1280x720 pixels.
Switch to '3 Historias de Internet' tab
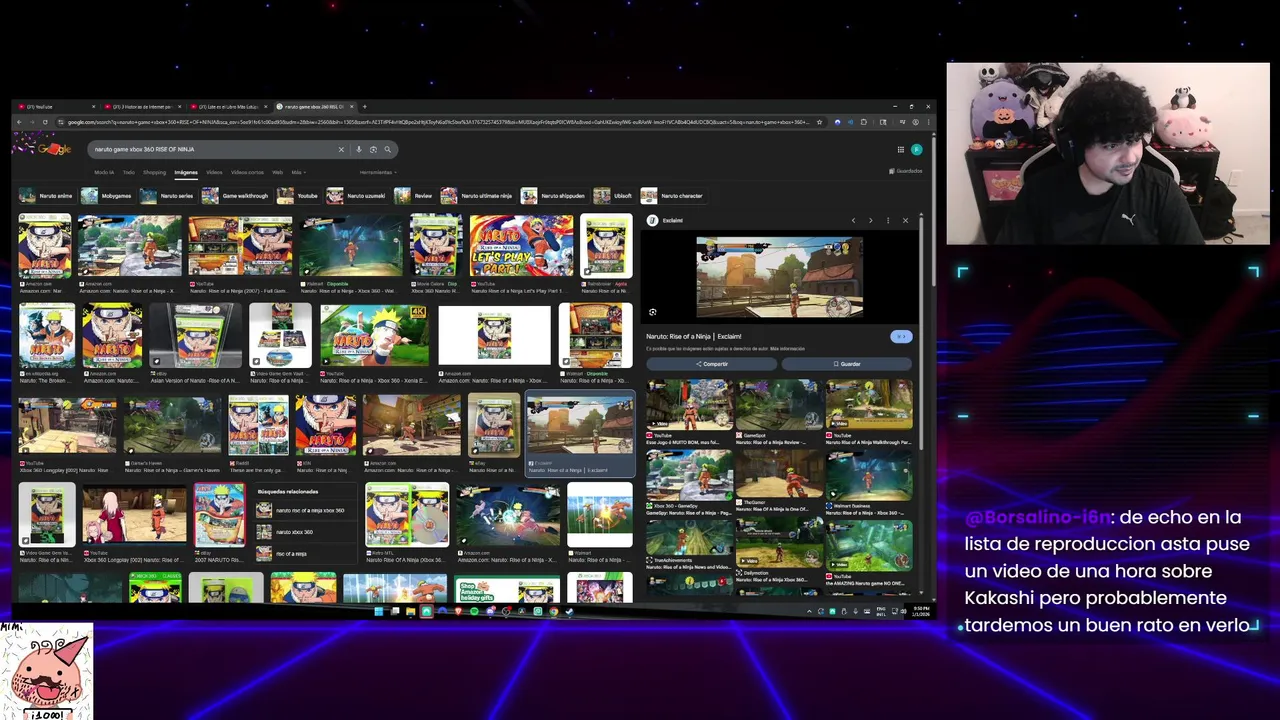[x=142, y=106]
